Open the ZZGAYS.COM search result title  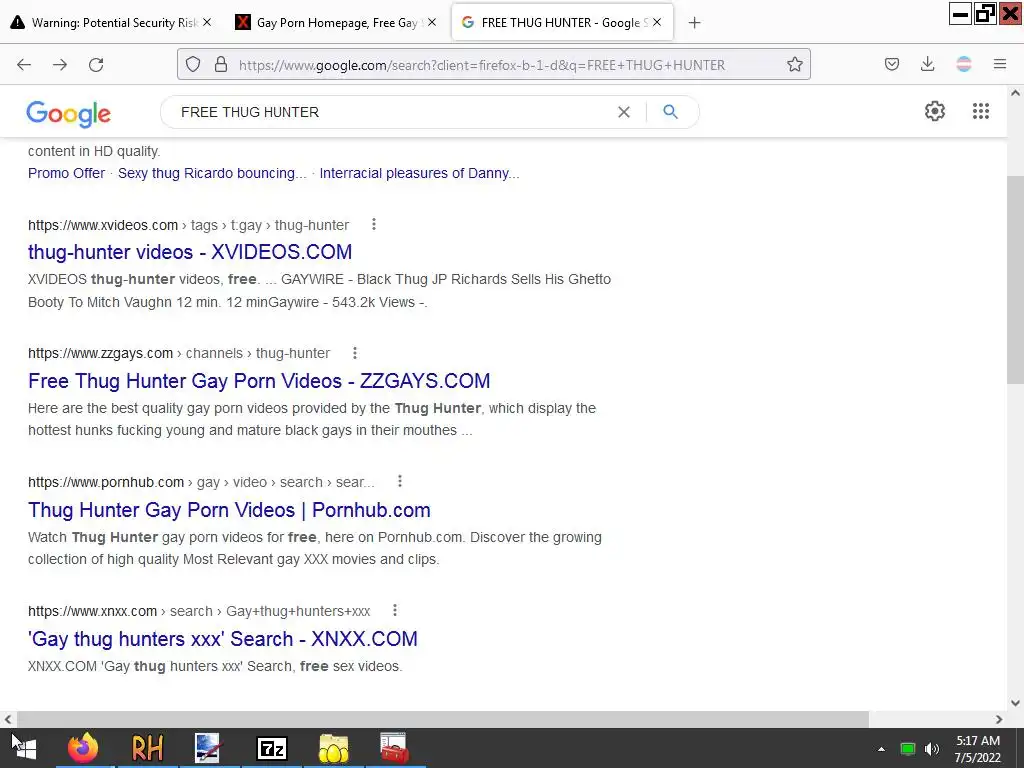[x=259, y=381]
